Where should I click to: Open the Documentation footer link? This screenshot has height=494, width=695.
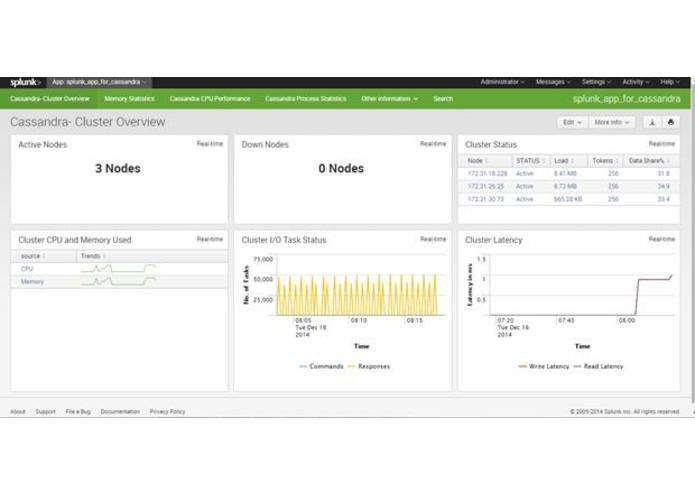pos(120,412)
